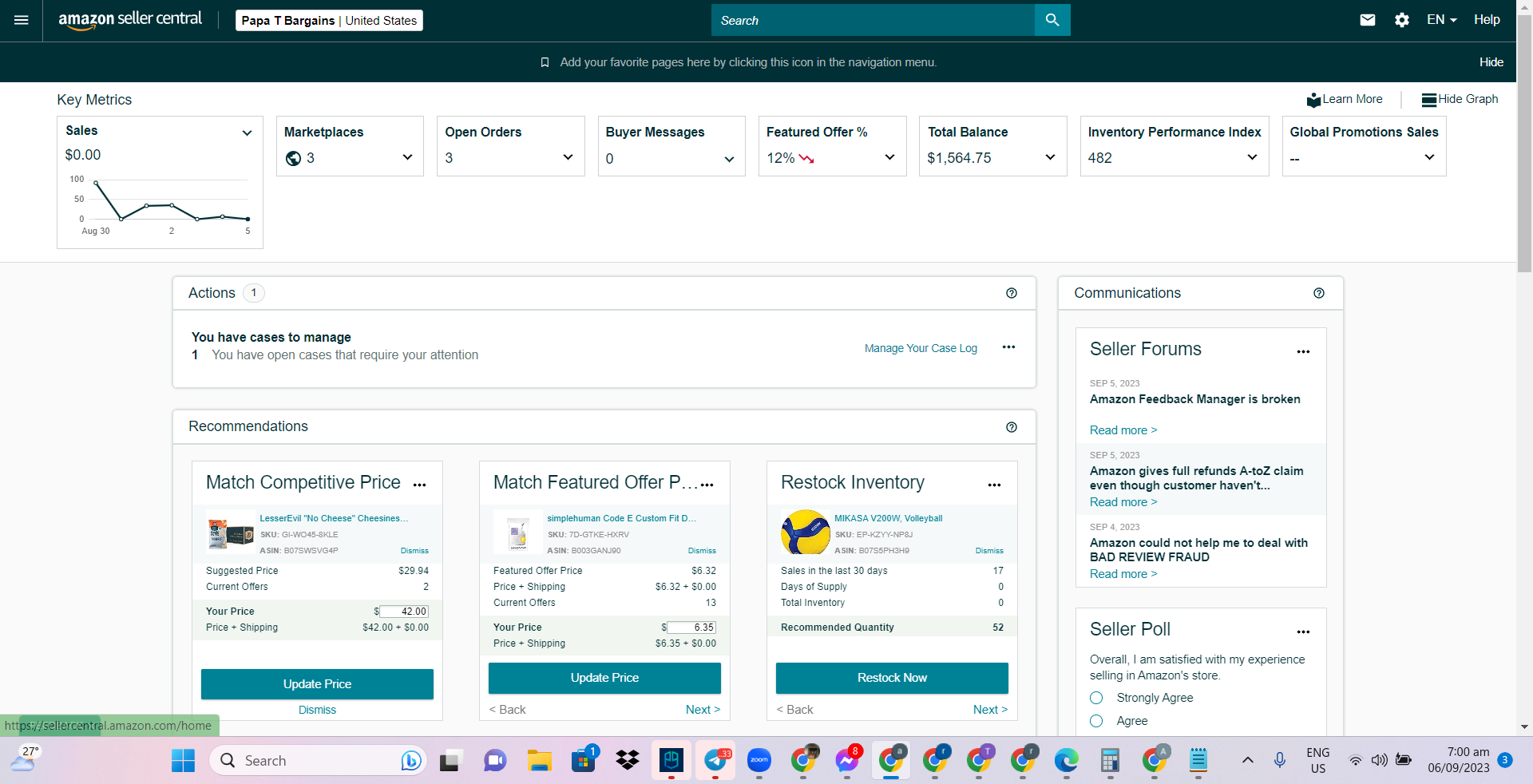Open help for the Actions panel
Viewport: 1533px width, 784px height.
point(1012,293)
